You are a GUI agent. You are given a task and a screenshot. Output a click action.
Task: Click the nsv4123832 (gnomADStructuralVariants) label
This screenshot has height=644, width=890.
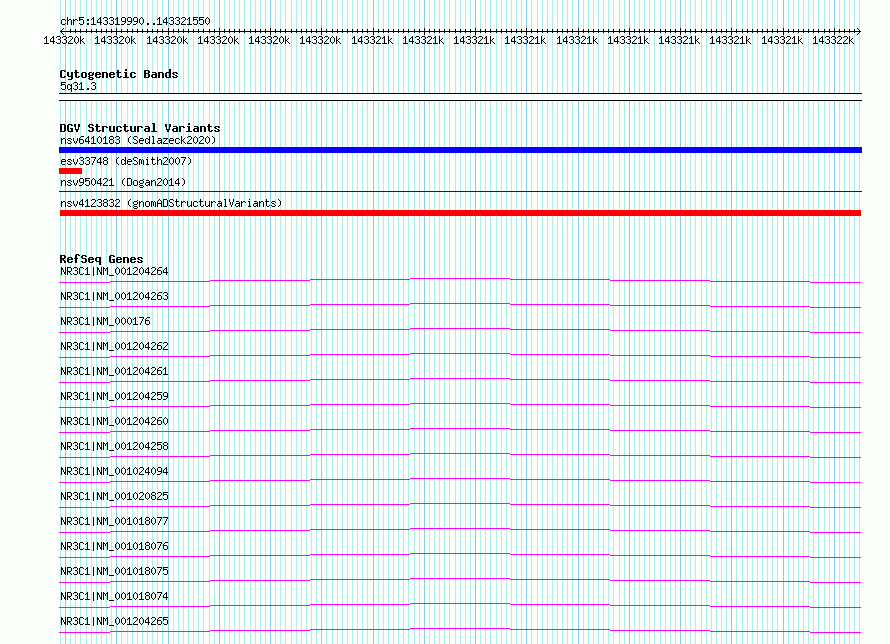pos(171,203)
